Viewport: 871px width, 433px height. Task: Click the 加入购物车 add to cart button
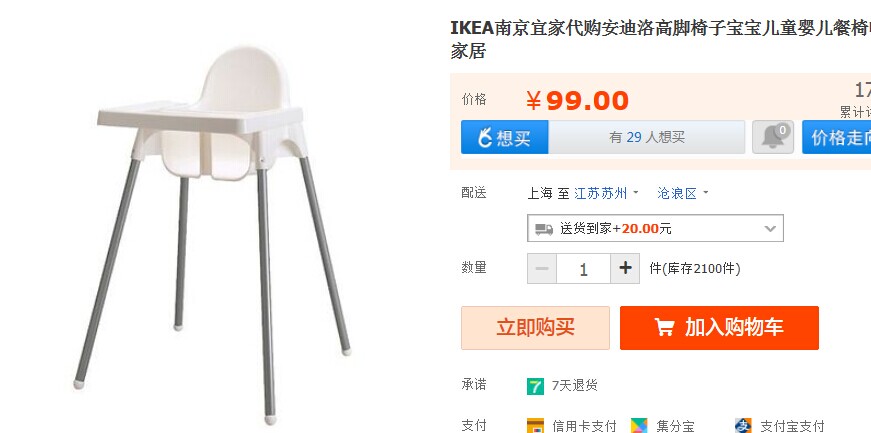[x=719, y=327]
